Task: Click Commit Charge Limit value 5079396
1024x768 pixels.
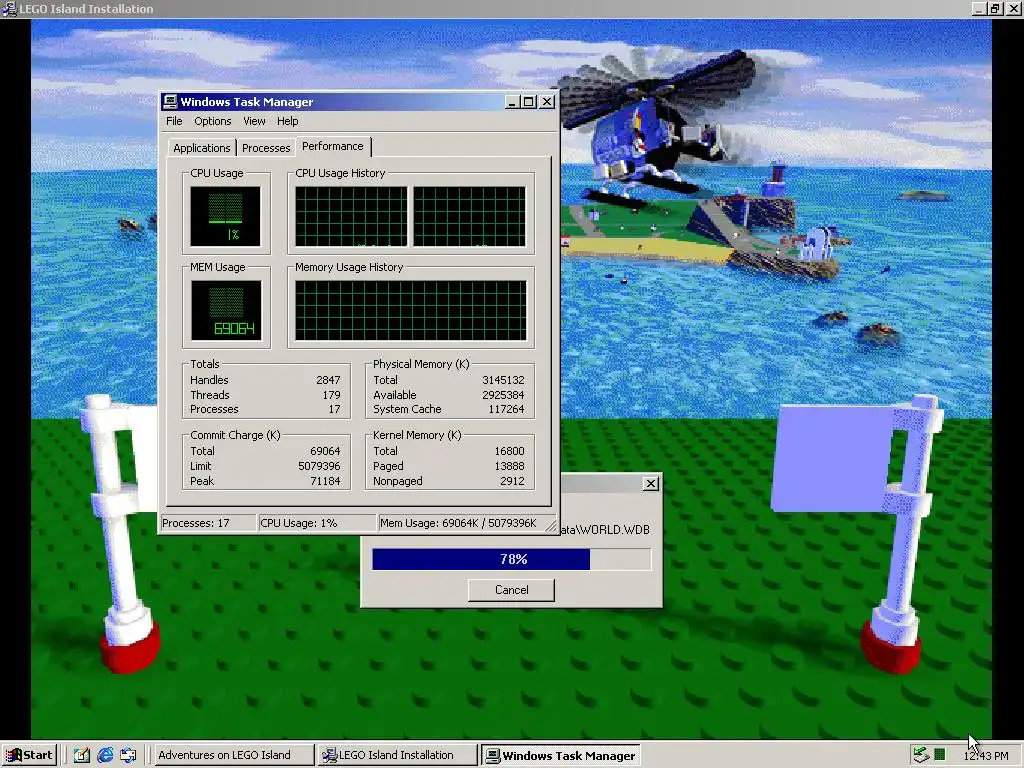Action: click(319, 466)
